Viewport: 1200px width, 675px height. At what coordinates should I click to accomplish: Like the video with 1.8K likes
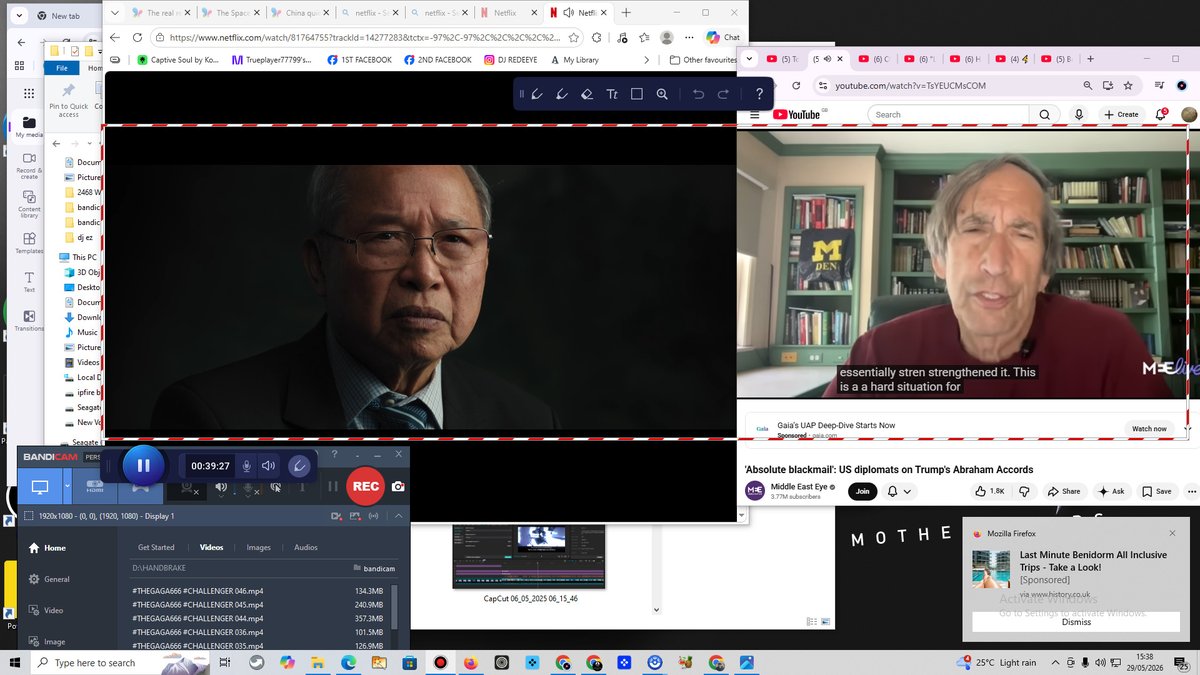(989, 491)
